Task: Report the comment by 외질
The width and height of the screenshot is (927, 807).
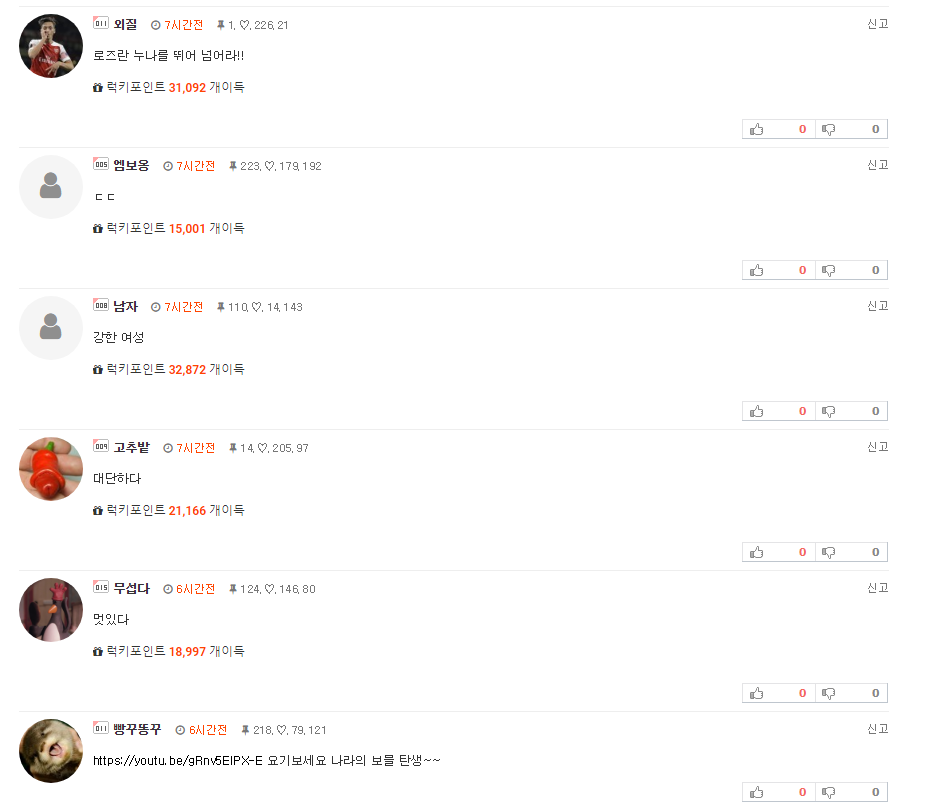Action: point(877,24)
